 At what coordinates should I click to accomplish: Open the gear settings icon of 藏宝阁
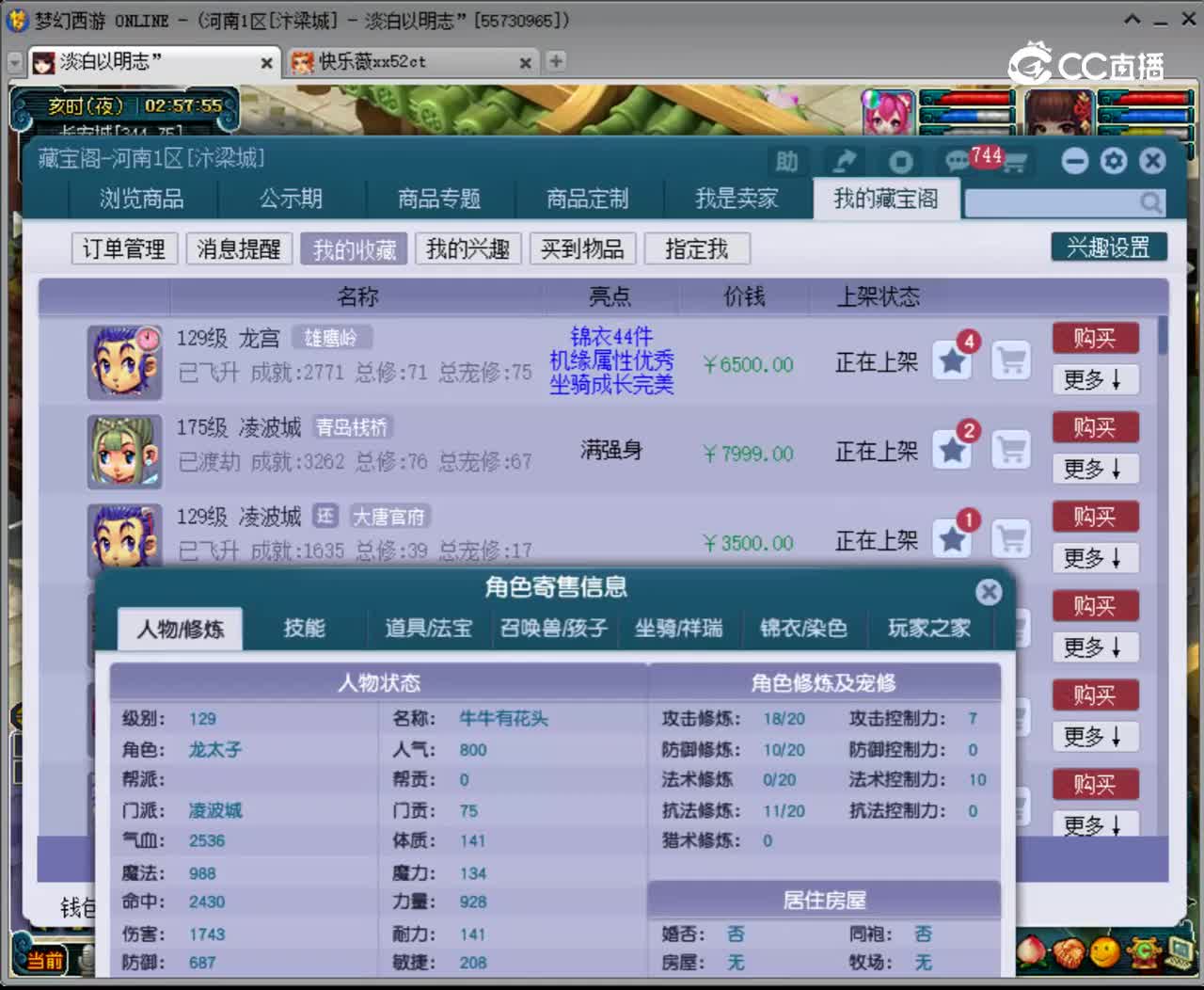(1114, 161)
